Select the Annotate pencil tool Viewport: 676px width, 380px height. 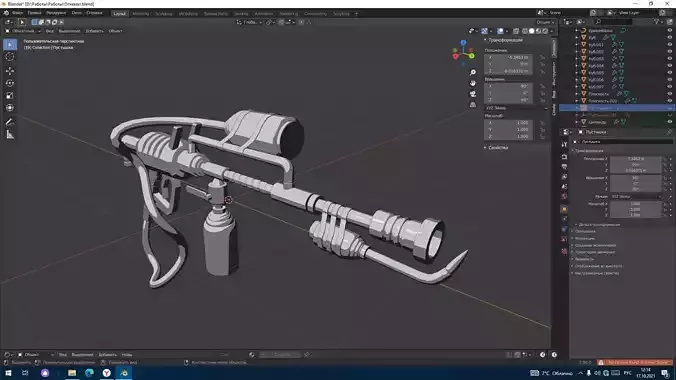tap(10, 122)
